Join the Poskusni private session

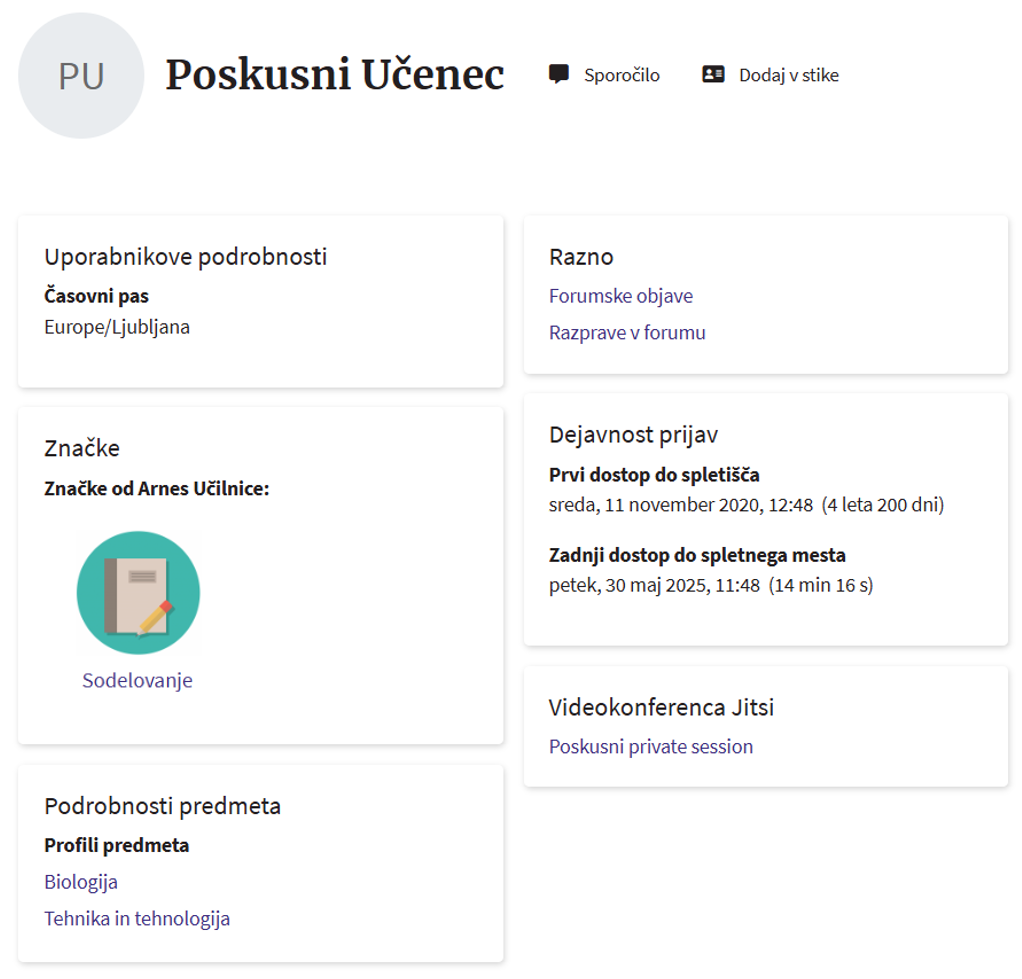click(x=650, y=747)
